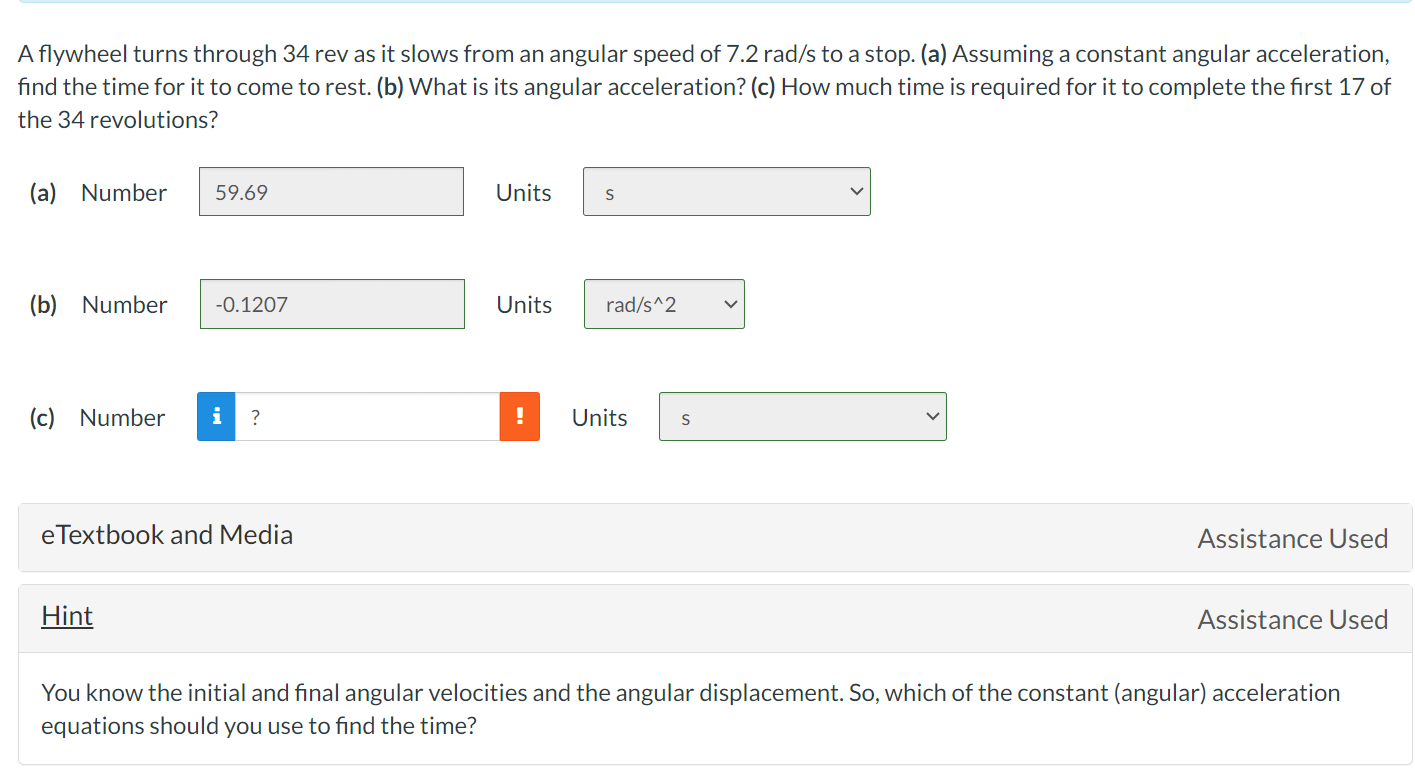Click the blue info icon beside part (c) answer
This screenshot has width=1415, height=769.
[216, 416]
